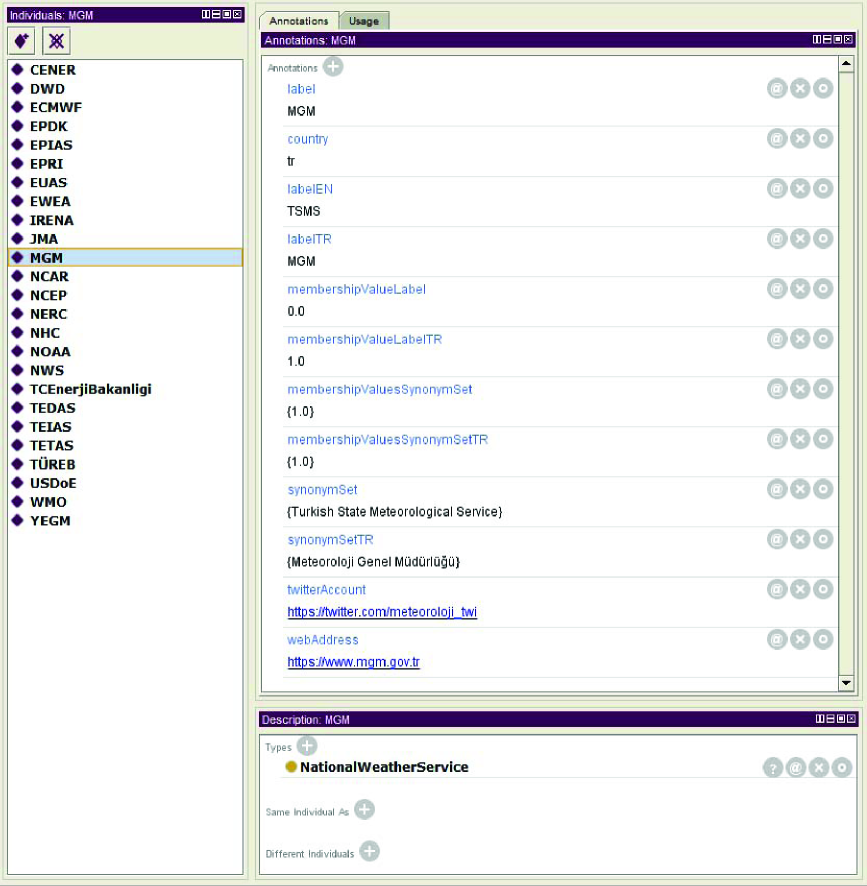Screen dimensions: 867x886
Task: Switch to the Usage tab
Action: tap(363, 21)
